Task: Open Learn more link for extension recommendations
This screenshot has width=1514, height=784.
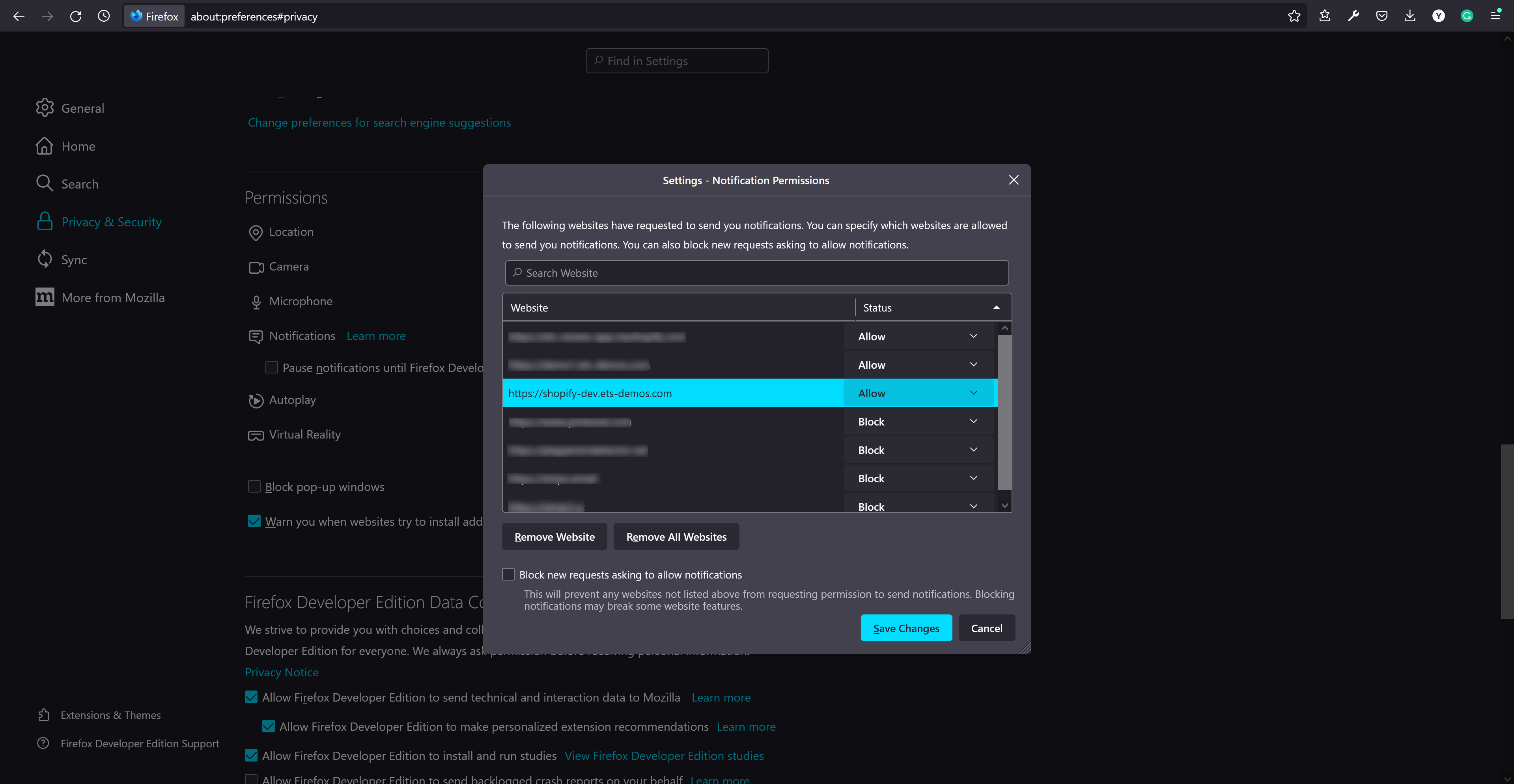Action: [746, 726]
